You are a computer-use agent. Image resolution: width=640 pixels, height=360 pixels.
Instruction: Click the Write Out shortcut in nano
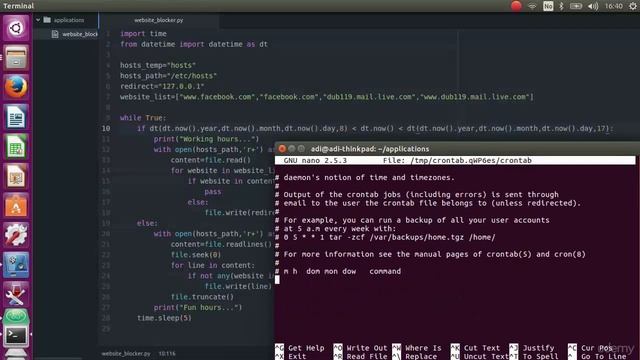(360, 348)
